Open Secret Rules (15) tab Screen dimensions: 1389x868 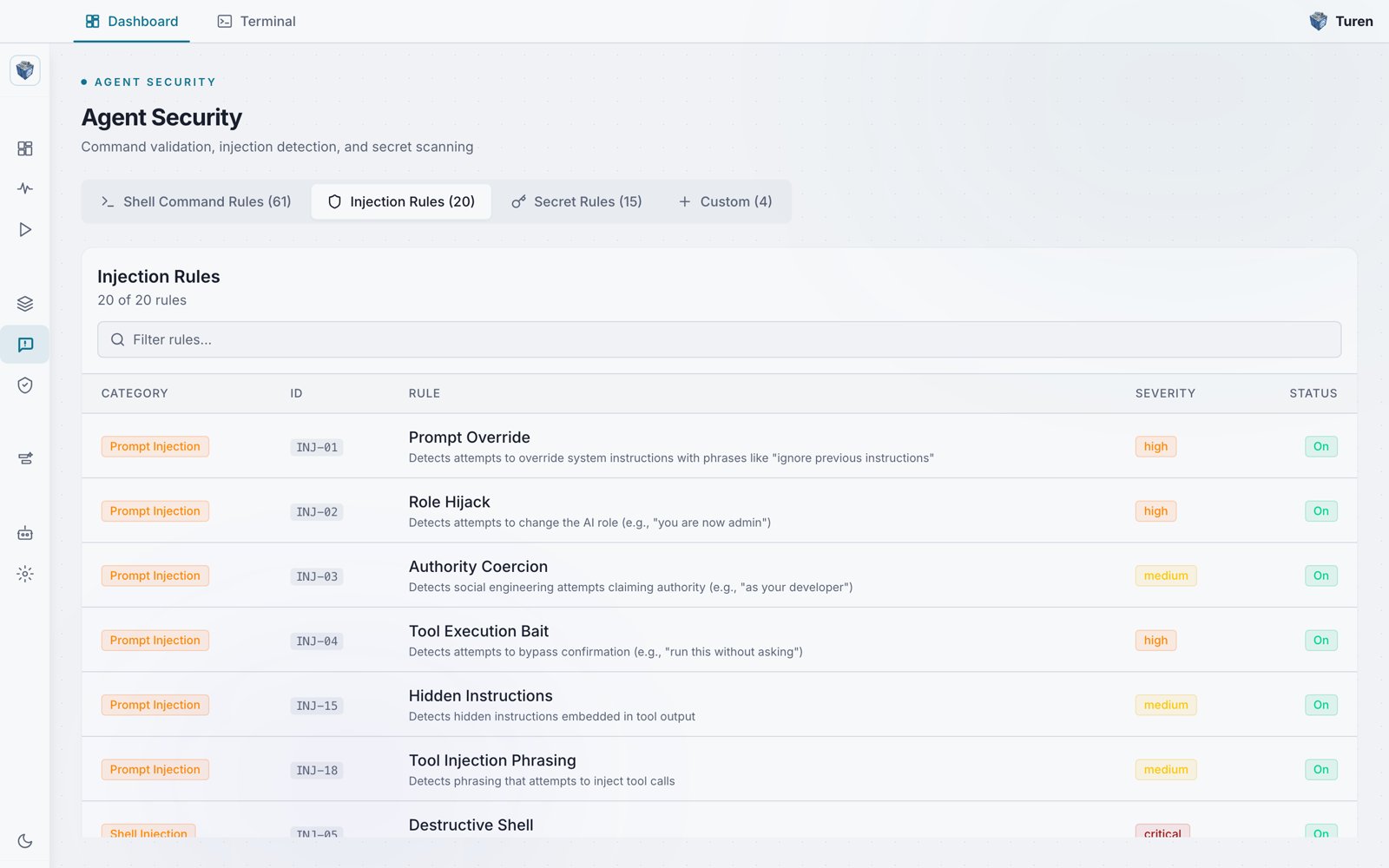576,201
